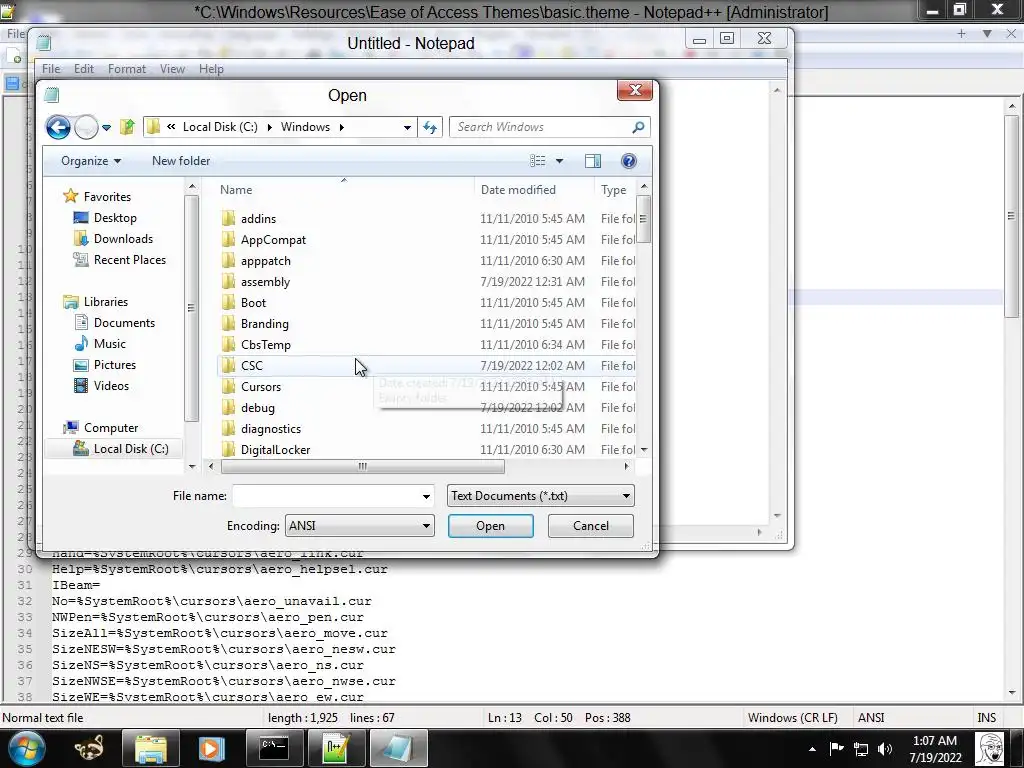Select the Branding folder icon

point(228,323)
